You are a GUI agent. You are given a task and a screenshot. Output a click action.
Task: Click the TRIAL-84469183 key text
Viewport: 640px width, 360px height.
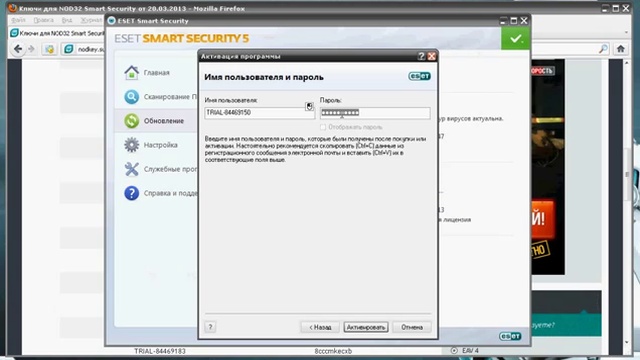point(160,351)
